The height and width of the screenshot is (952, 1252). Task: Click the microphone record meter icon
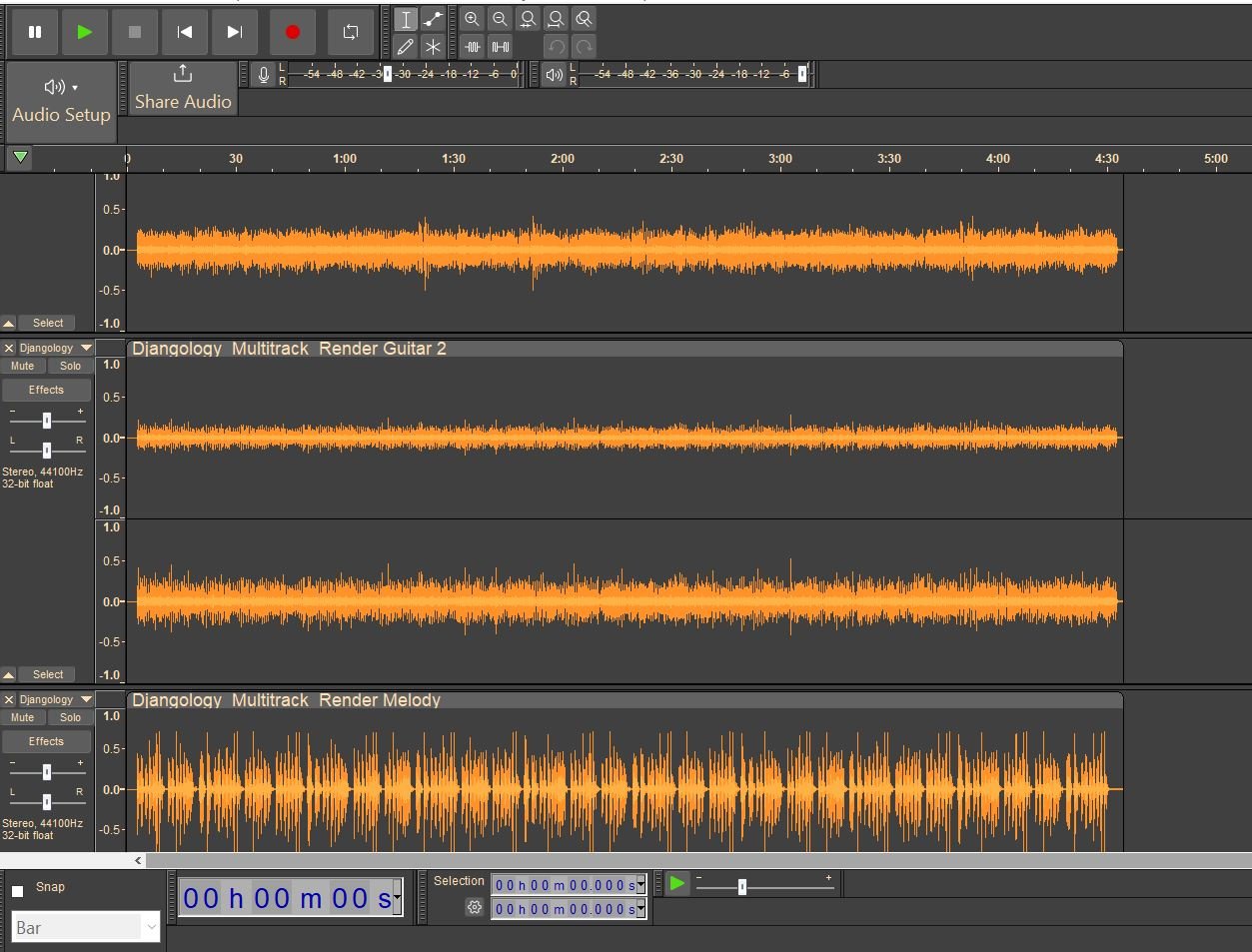tap(263, 75)
